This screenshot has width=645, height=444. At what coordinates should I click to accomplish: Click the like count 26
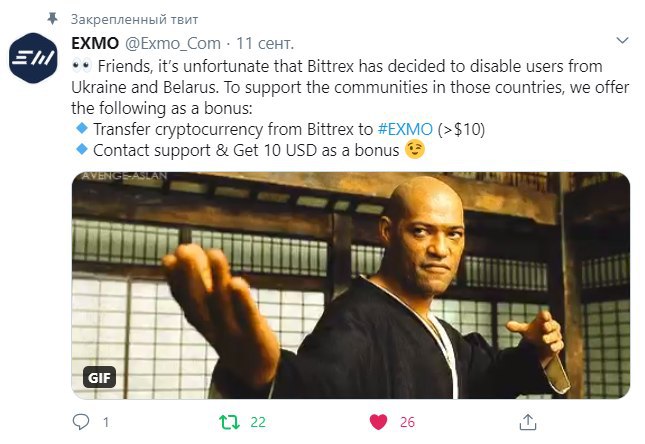pos(407,422)
